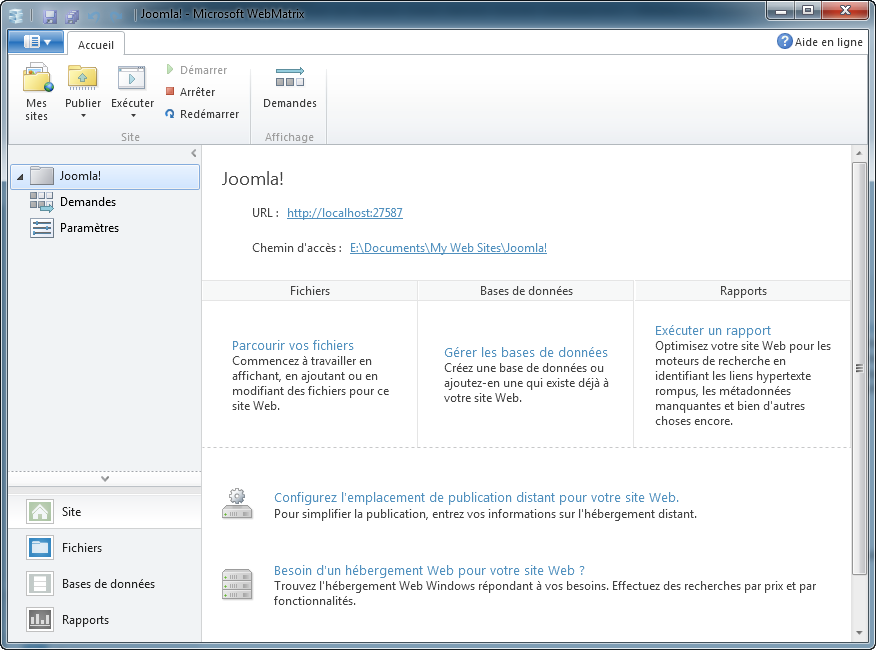This screenshot has width=876, height=650.
Task: Click Parcourir vos fichiers
Action: (292, 345)
